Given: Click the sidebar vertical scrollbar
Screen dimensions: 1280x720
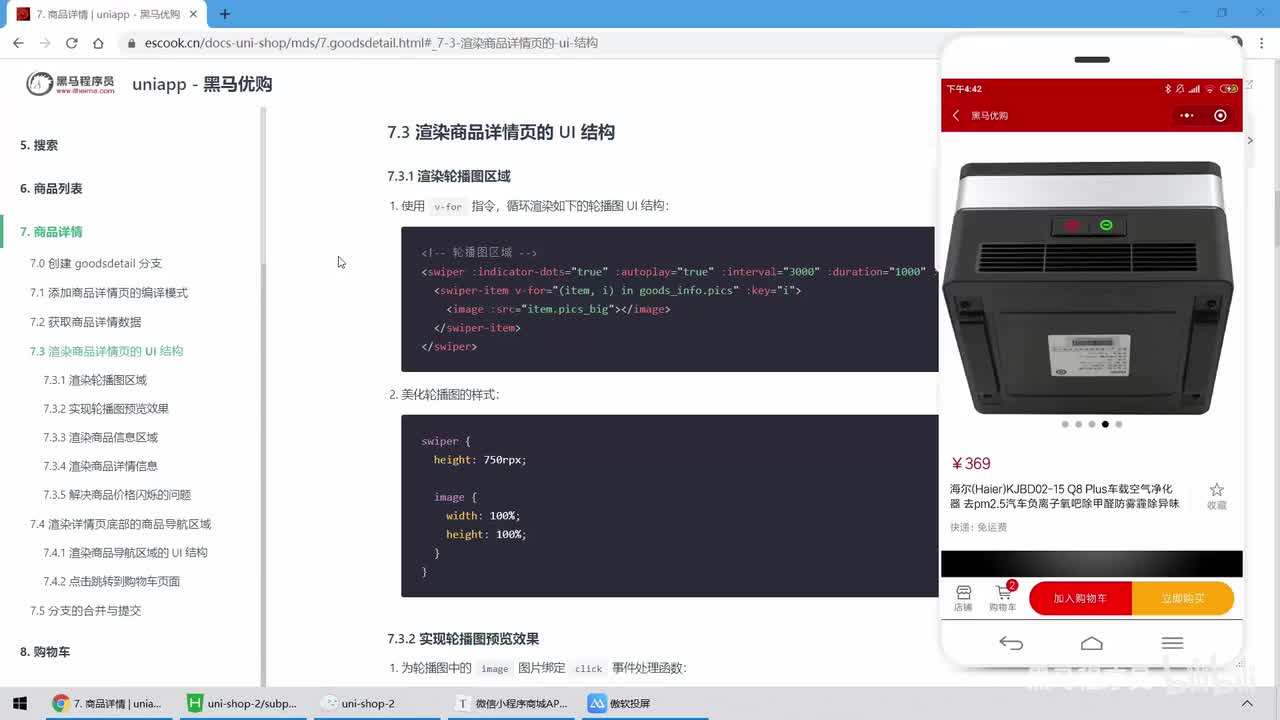Looking at the screenshot, I should [x=263, y=395].
